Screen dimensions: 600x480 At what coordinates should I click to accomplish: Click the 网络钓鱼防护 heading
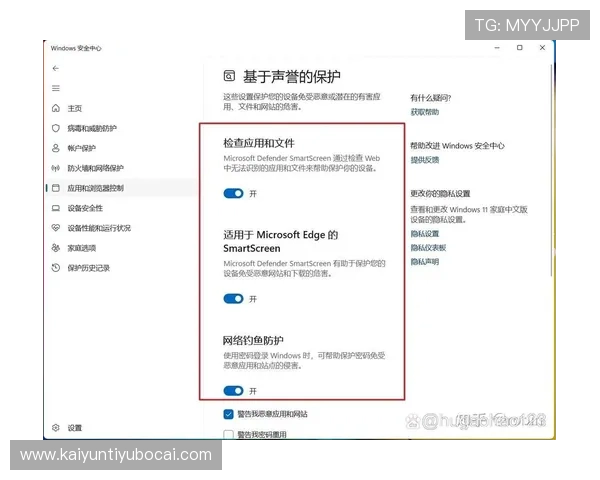click(253, 340)
